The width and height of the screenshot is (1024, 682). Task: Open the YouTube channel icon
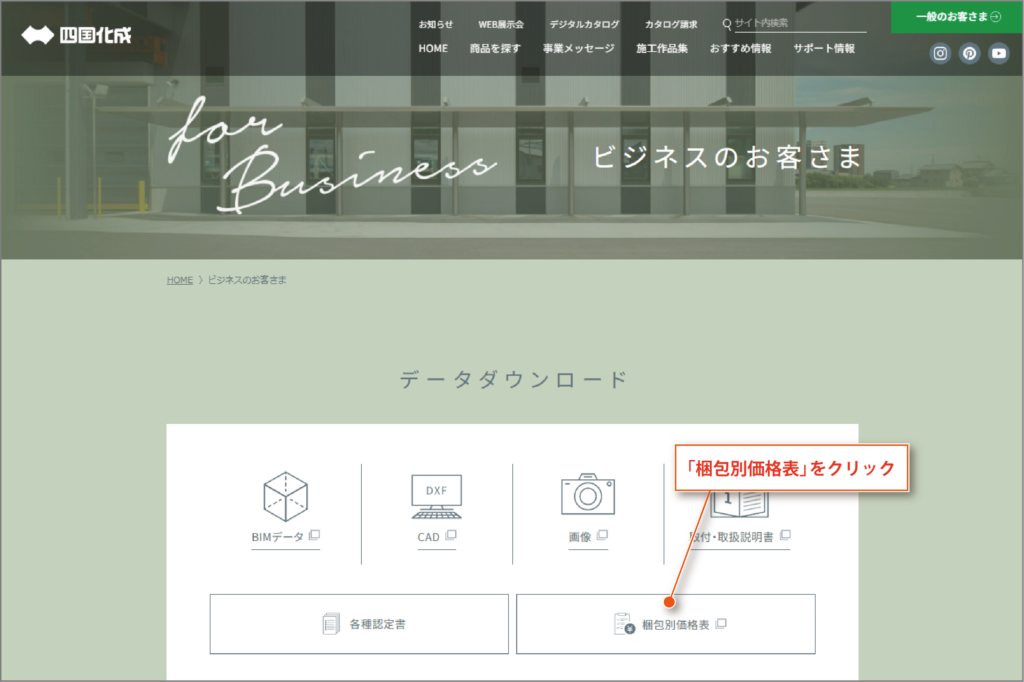(x=999, y=54)
